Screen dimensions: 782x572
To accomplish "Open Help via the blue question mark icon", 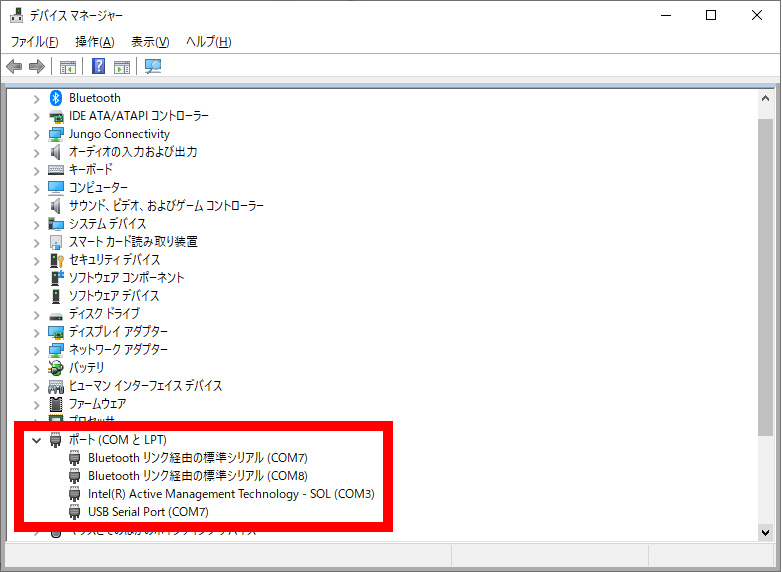I will pos(99,67).
